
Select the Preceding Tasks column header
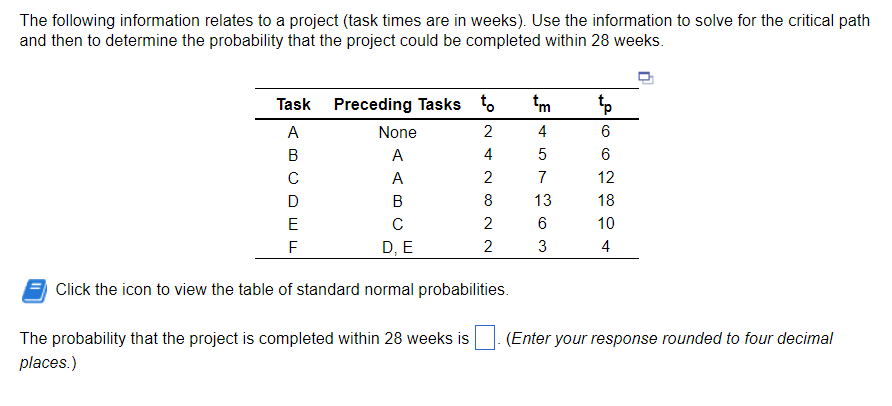pos(397,105)
